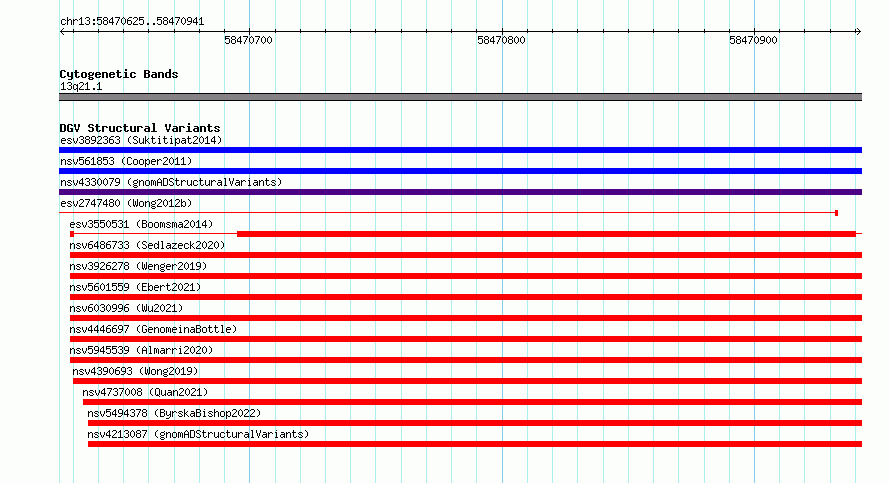Click the nsv4330079 (gnomADStructuralVariants) label
890x483 pixels.
click(171, 182)
